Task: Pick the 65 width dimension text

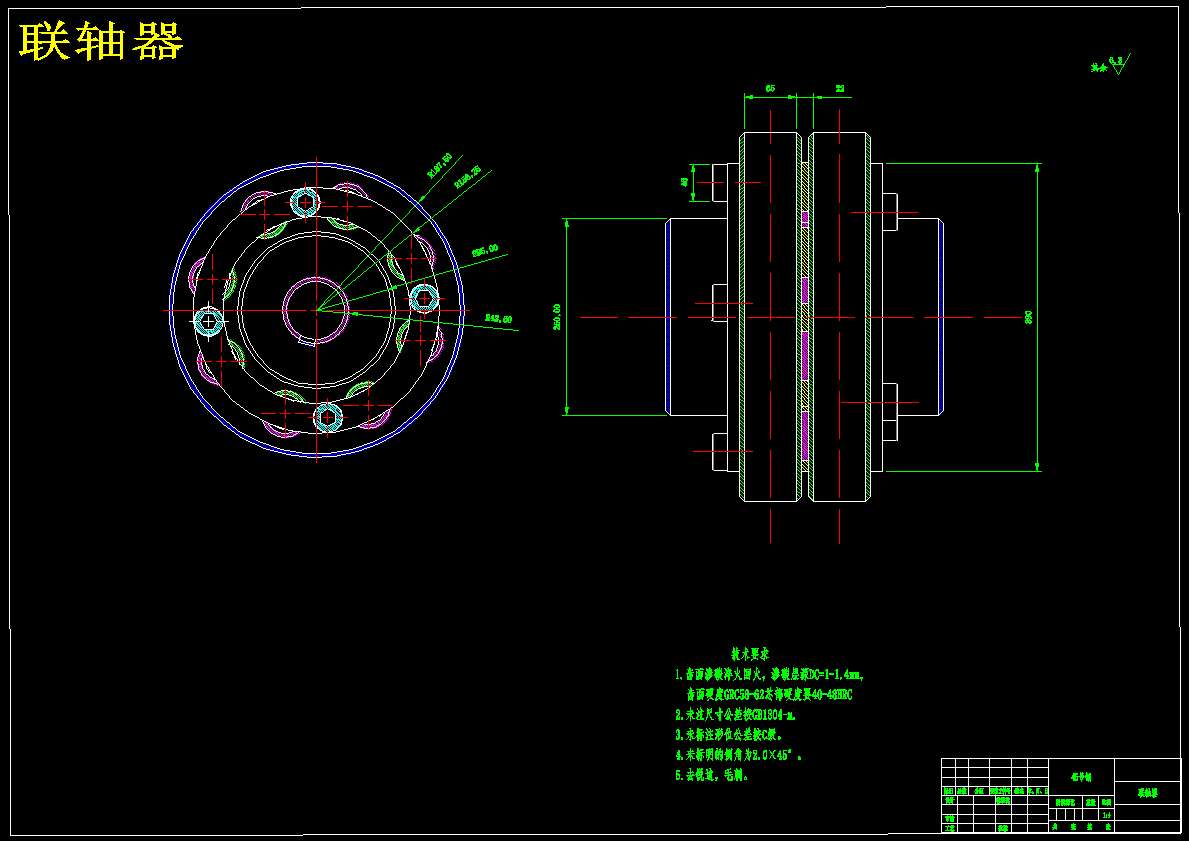Action: tap(770, 89)
